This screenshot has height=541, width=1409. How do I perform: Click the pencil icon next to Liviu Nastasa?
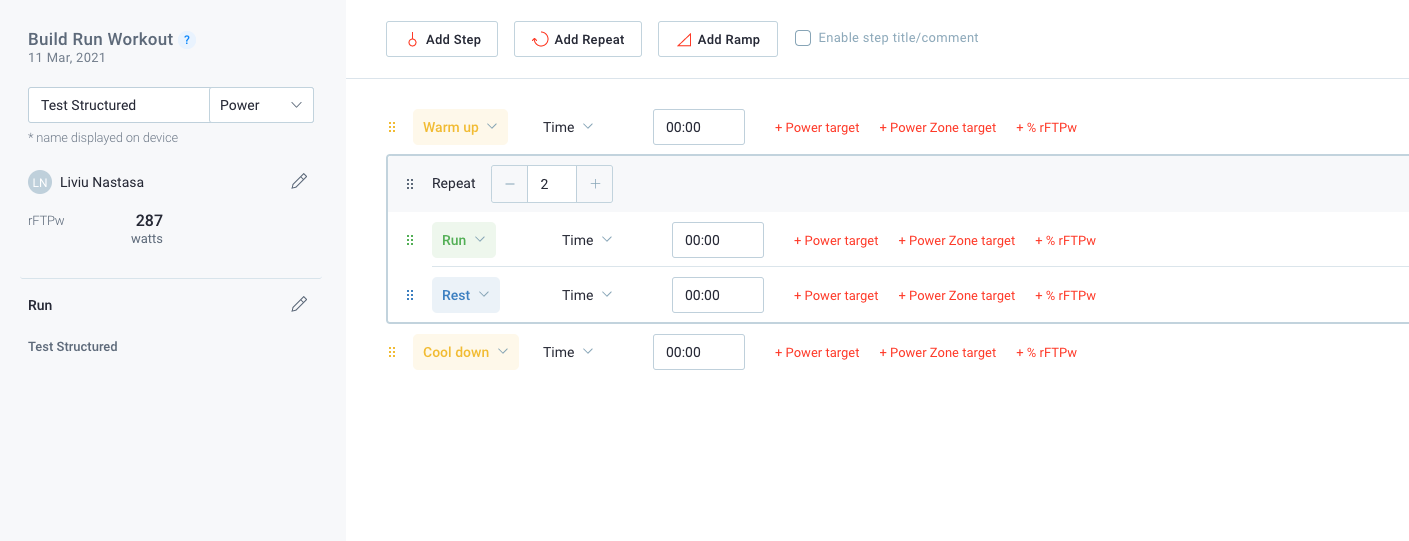click(x=299, y=181)
